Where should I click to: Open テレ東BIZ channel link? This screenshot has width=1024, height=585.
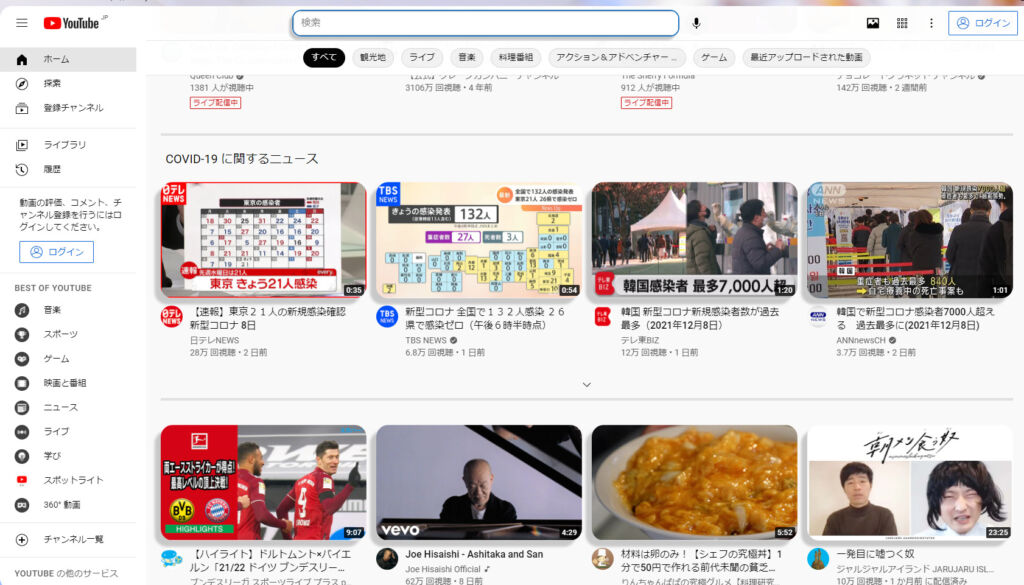[640, 340]
